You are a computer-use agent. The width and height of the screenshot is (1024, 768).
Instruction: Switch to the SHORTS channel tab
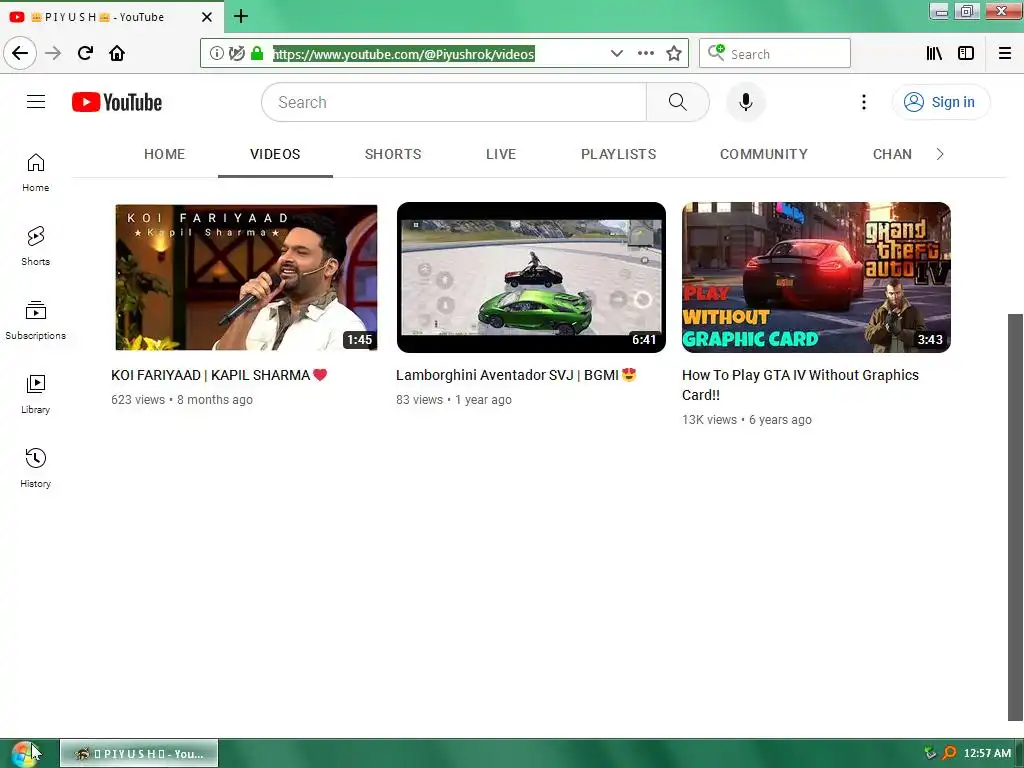point(393,154)
